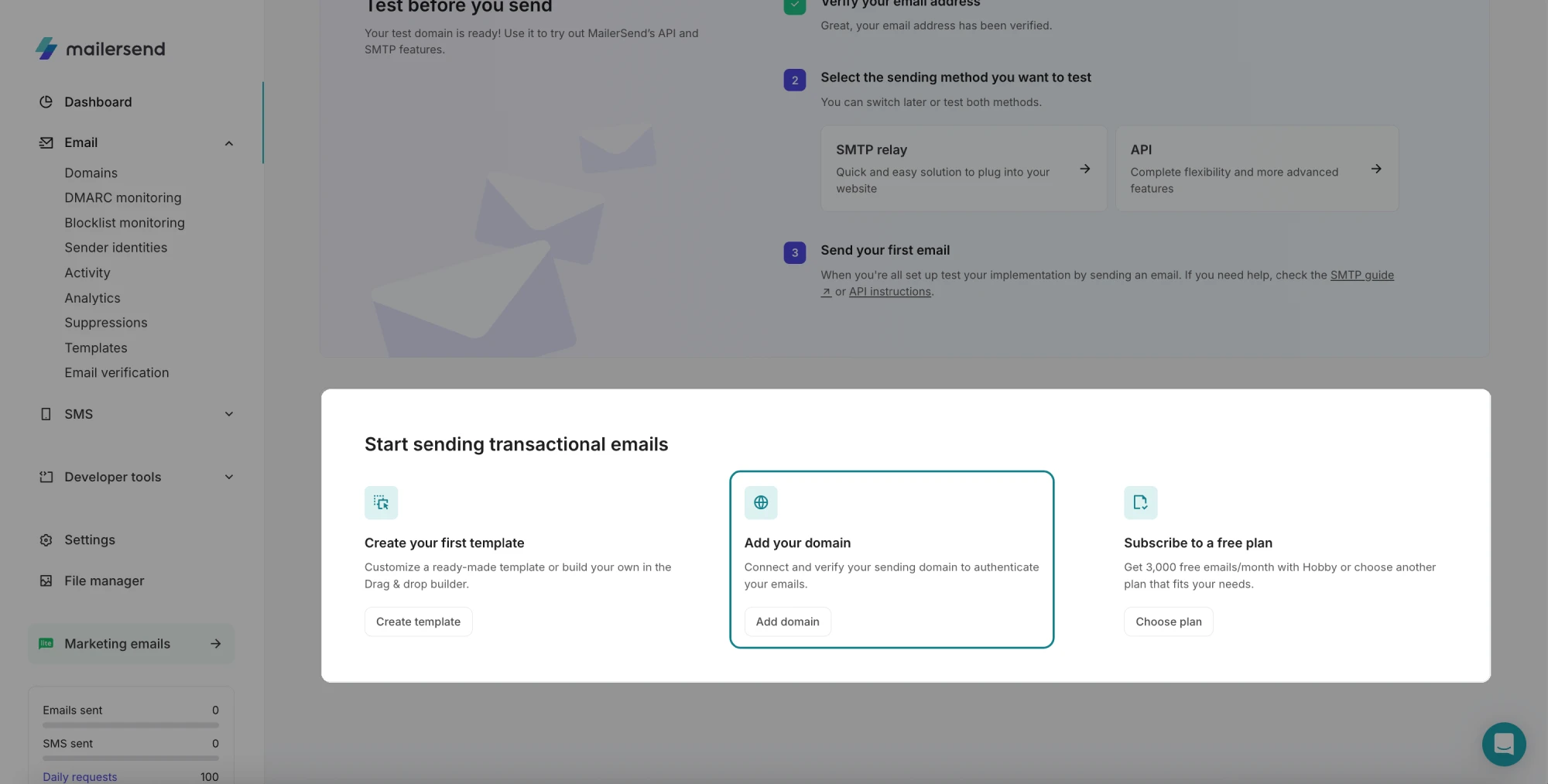Click the SMS sent progress bar
Screen dimensions: 1548x784
(x=131, y=758)
